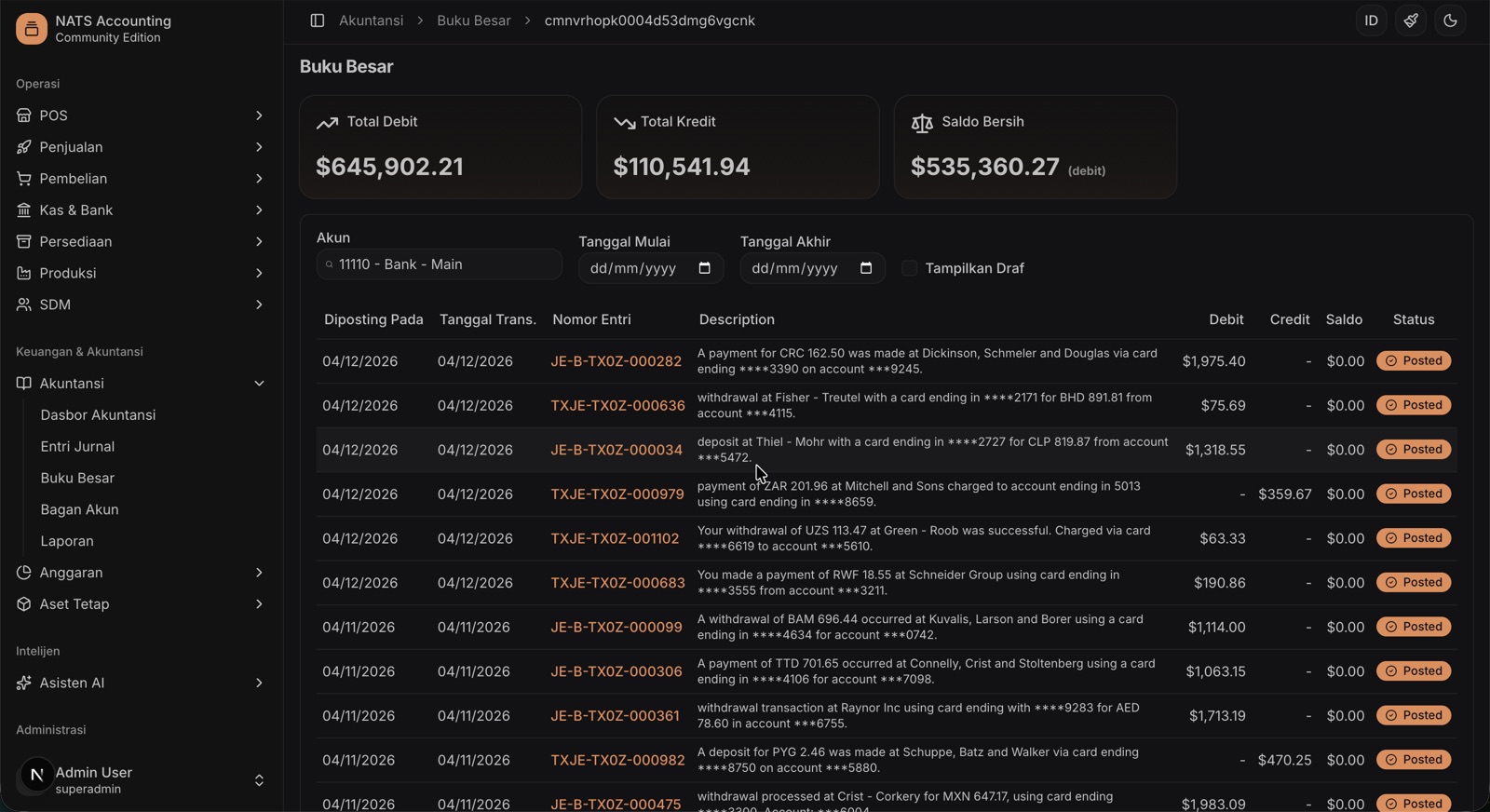Click the Pembelian cart icon
The width and height of the screenshot is (1490, 812).
(24, 179)
